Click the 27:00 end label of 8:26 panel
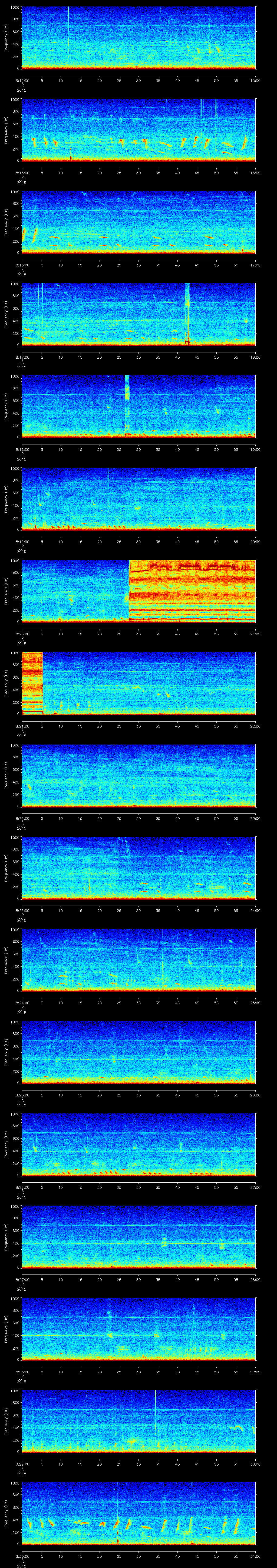 pyautogui.click(x=256, y=1187)
